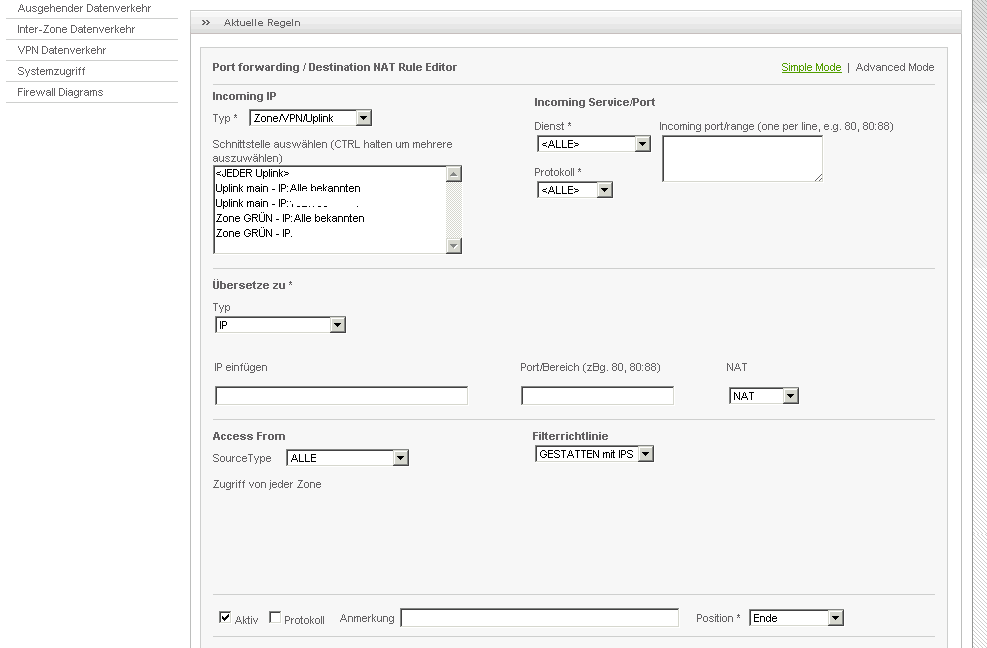Click interface list scroll-up arrow
The width and height of the screenshot is (987, 648).
pyautogui.click(x=454, y=174)
